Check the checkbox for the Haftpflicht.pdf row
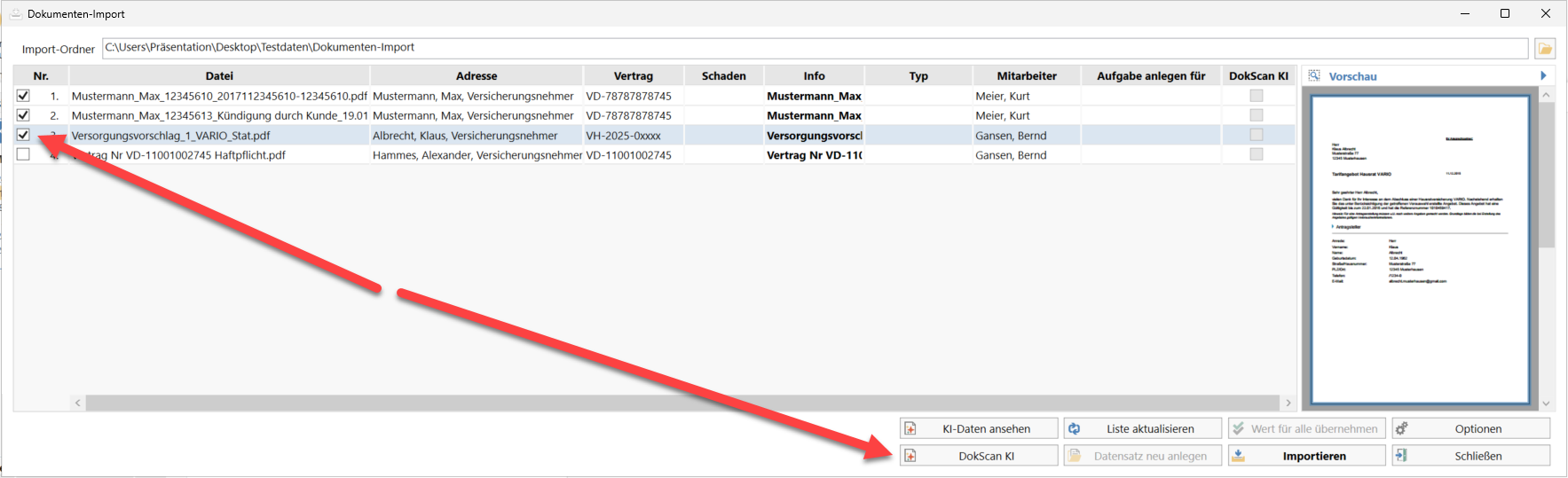 tap(23, 154)
